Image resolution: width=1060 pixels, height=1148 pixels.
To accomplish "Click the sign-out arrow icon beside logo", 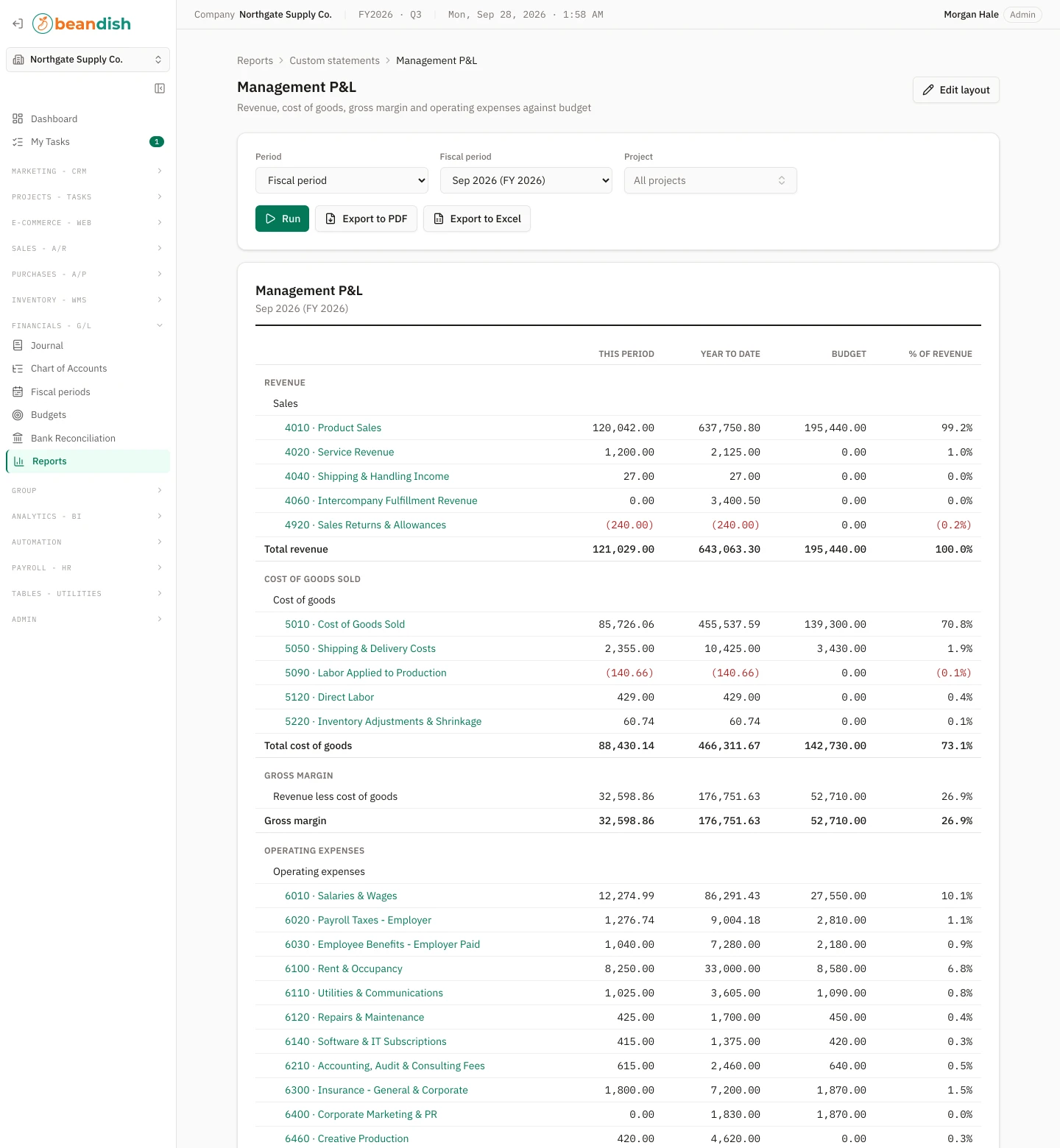I will tap(18, 24).
